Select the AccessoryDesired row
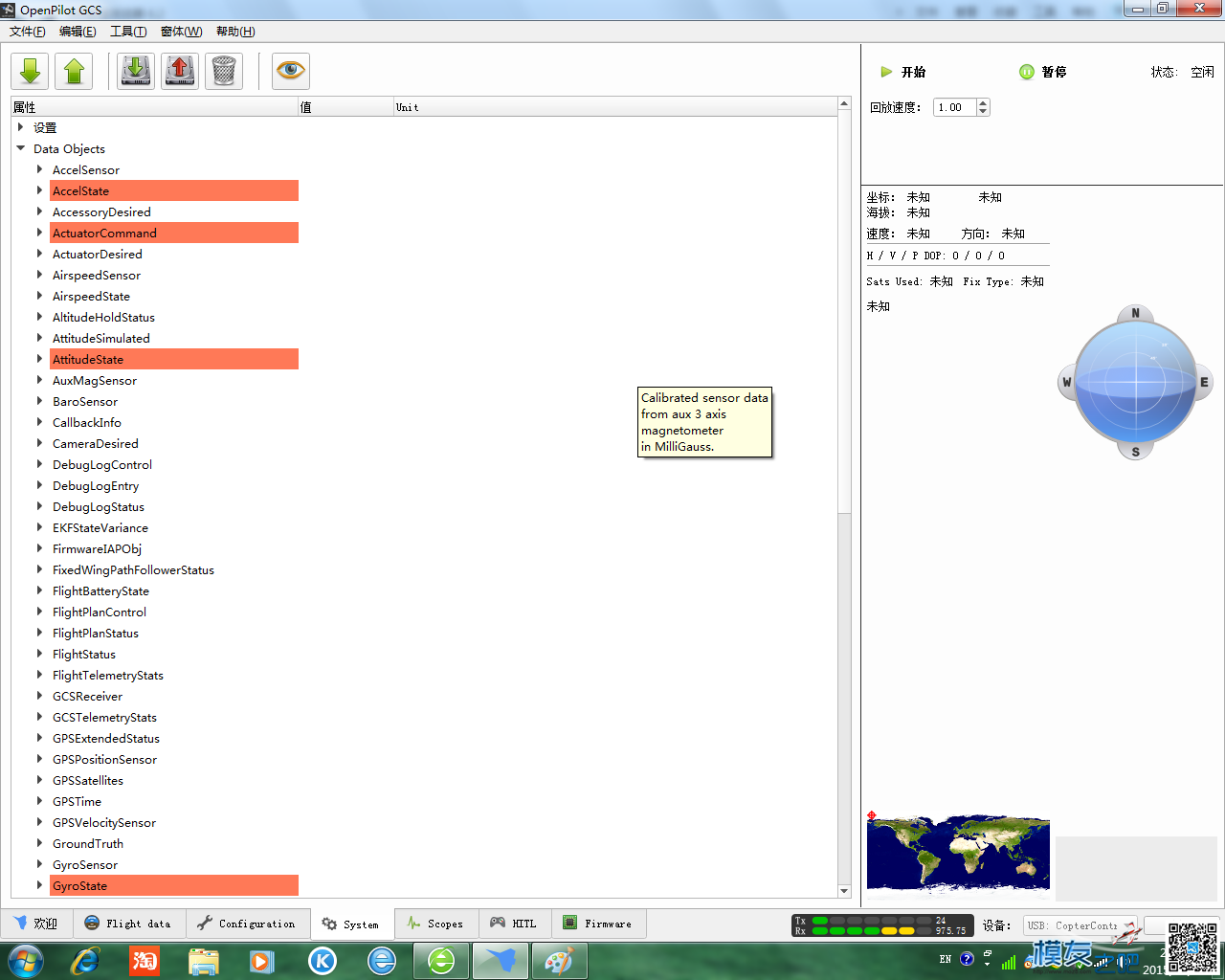The height and width of the screenshot is (980, 1225). (174, 212)
